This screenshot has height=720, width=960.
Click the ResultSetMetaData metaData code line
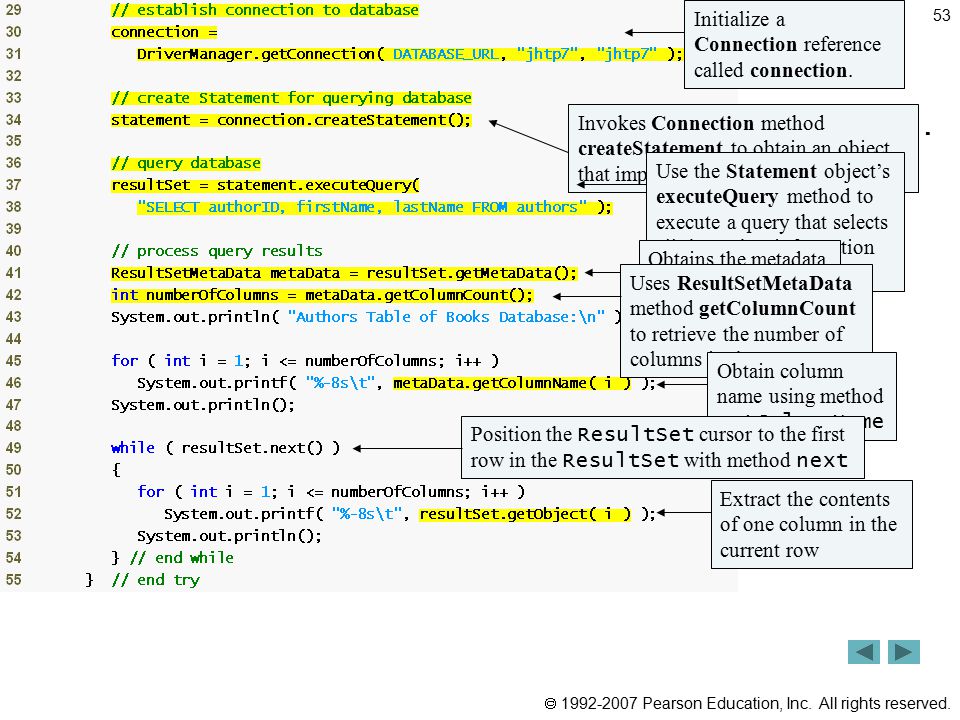[x=343, y=273]
